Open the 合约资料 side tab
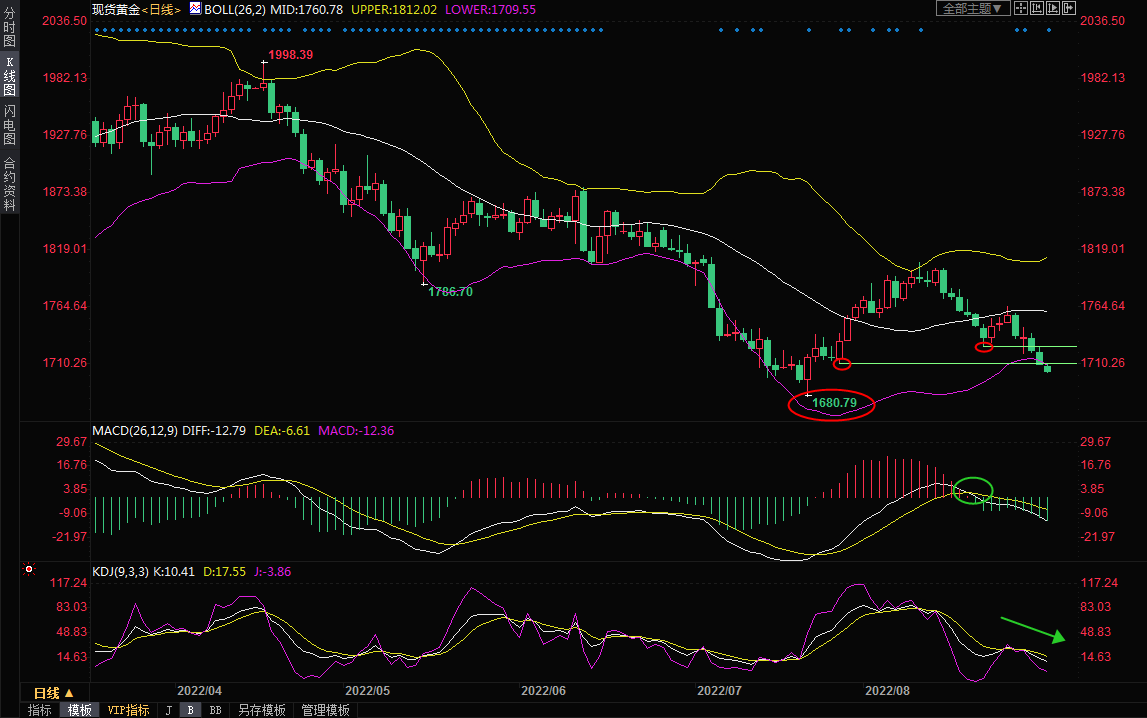Viewport: 1147px width, 718px height. (x=9, y=184)
